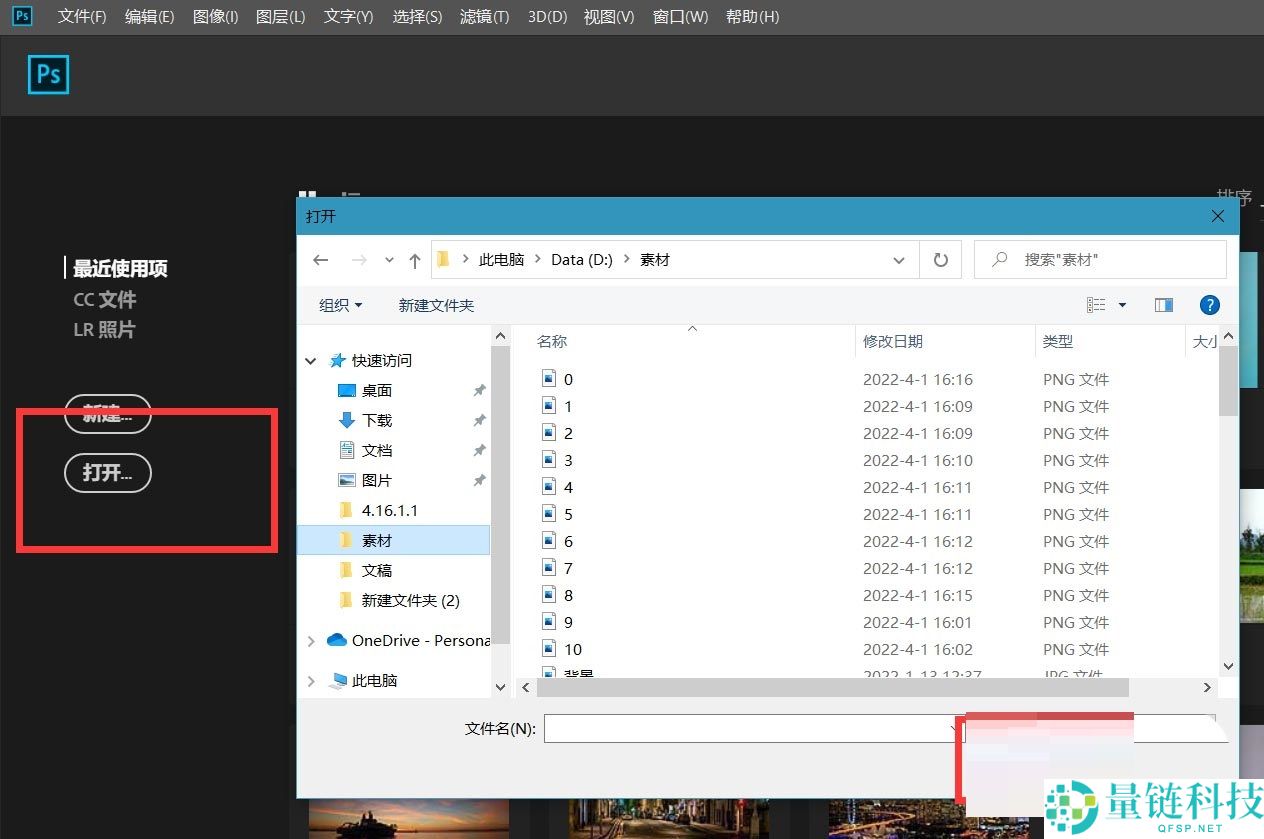
Task: Open the 滤镜 menu
Action: pos(484,16)
